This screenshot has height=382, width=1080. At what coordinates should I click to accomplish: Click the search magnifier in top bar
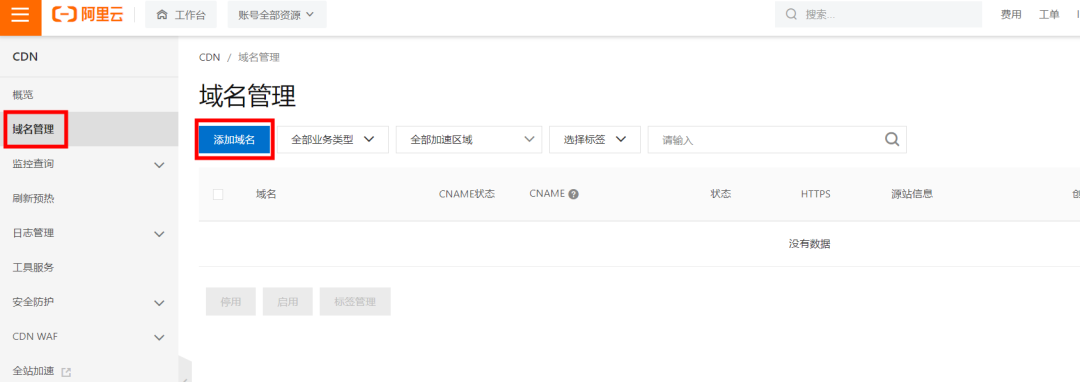pos(791,14)
